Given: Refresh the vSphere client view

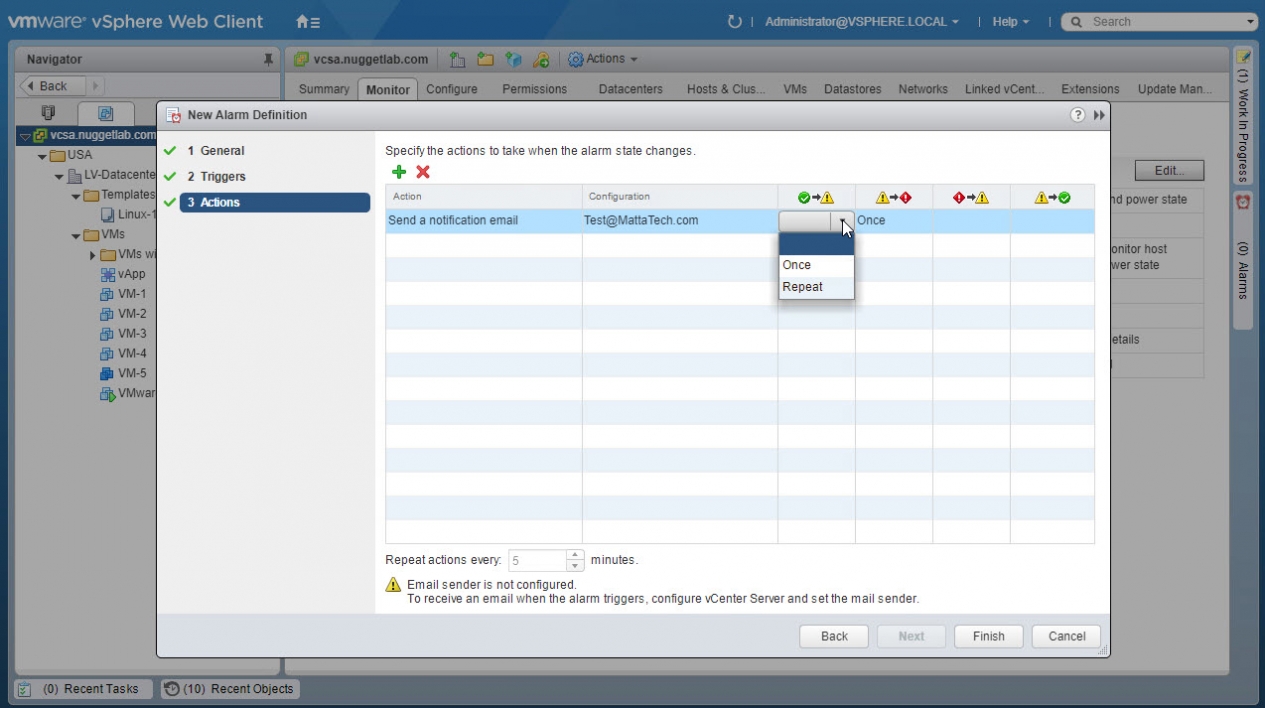Looking at the screenshot, I should point(735,22).
